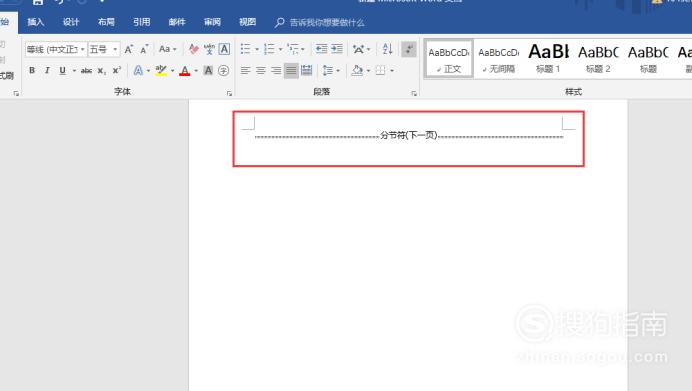This screenshot has width=692, height=391.
Task: Expand underline style dropdown arrow
Action: click(74, 71)
